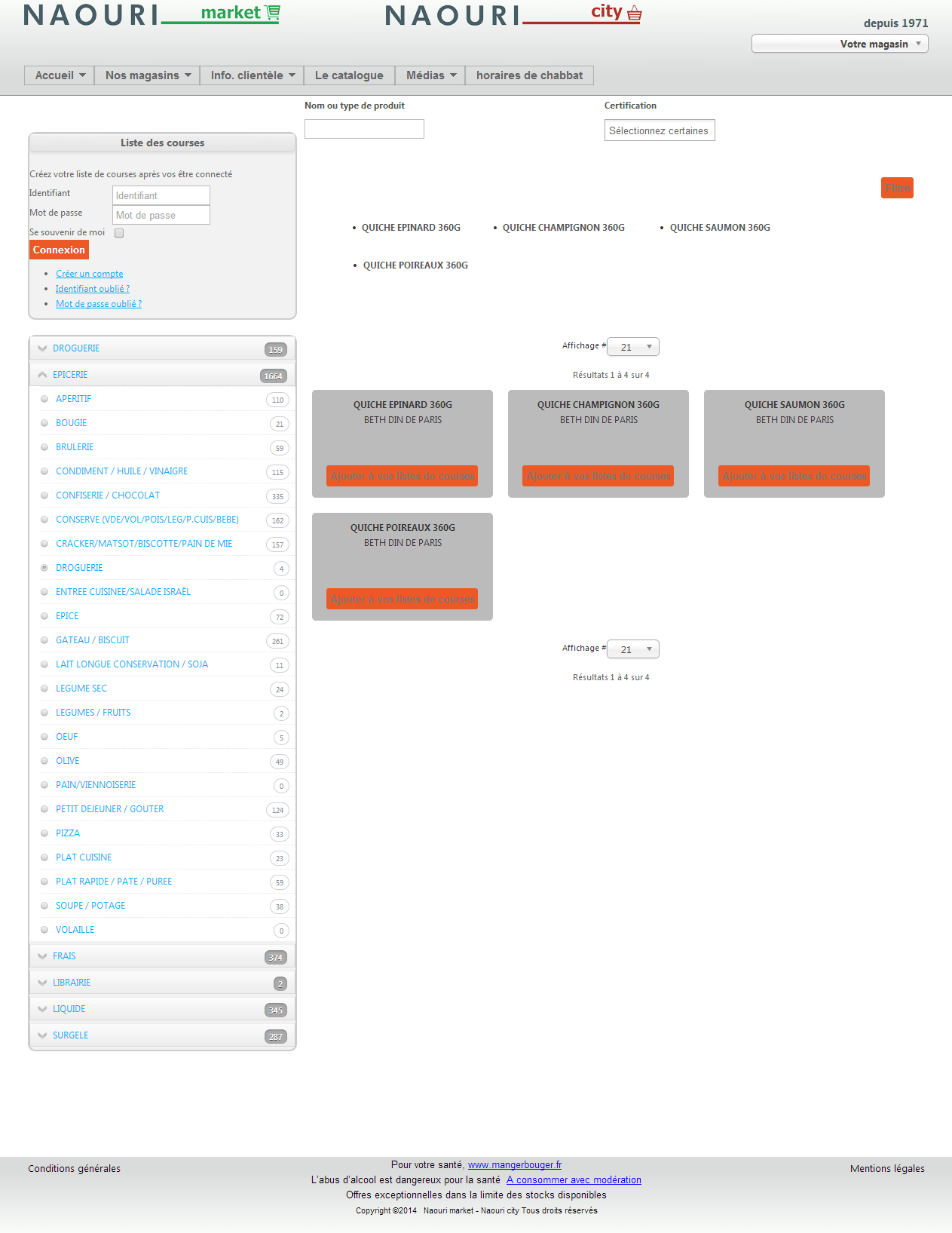Open the VOLAILLE category
952x1233 pixels.
click(x=75, y=930)
